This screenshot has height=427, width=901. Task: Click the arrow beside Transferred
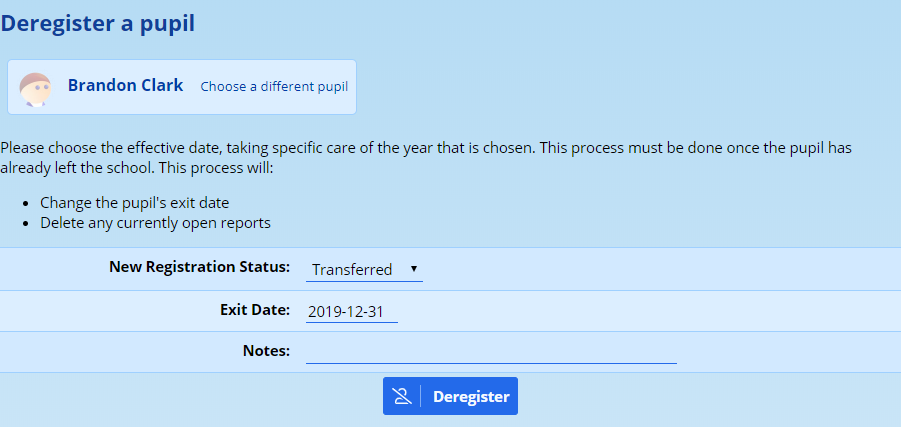point(414,269)
